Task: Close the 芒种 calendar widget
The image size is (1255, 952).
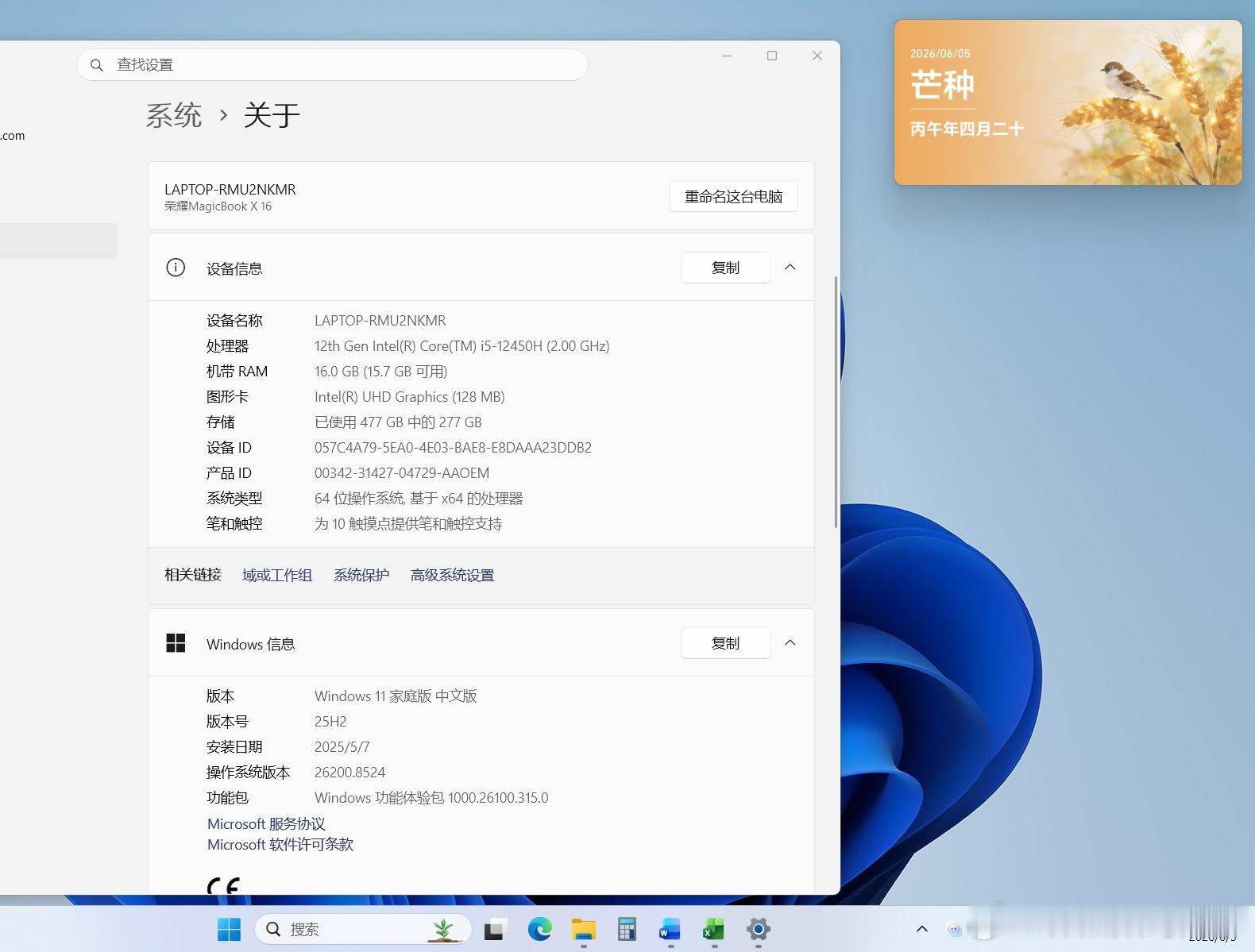Action: pos(1214,44)
